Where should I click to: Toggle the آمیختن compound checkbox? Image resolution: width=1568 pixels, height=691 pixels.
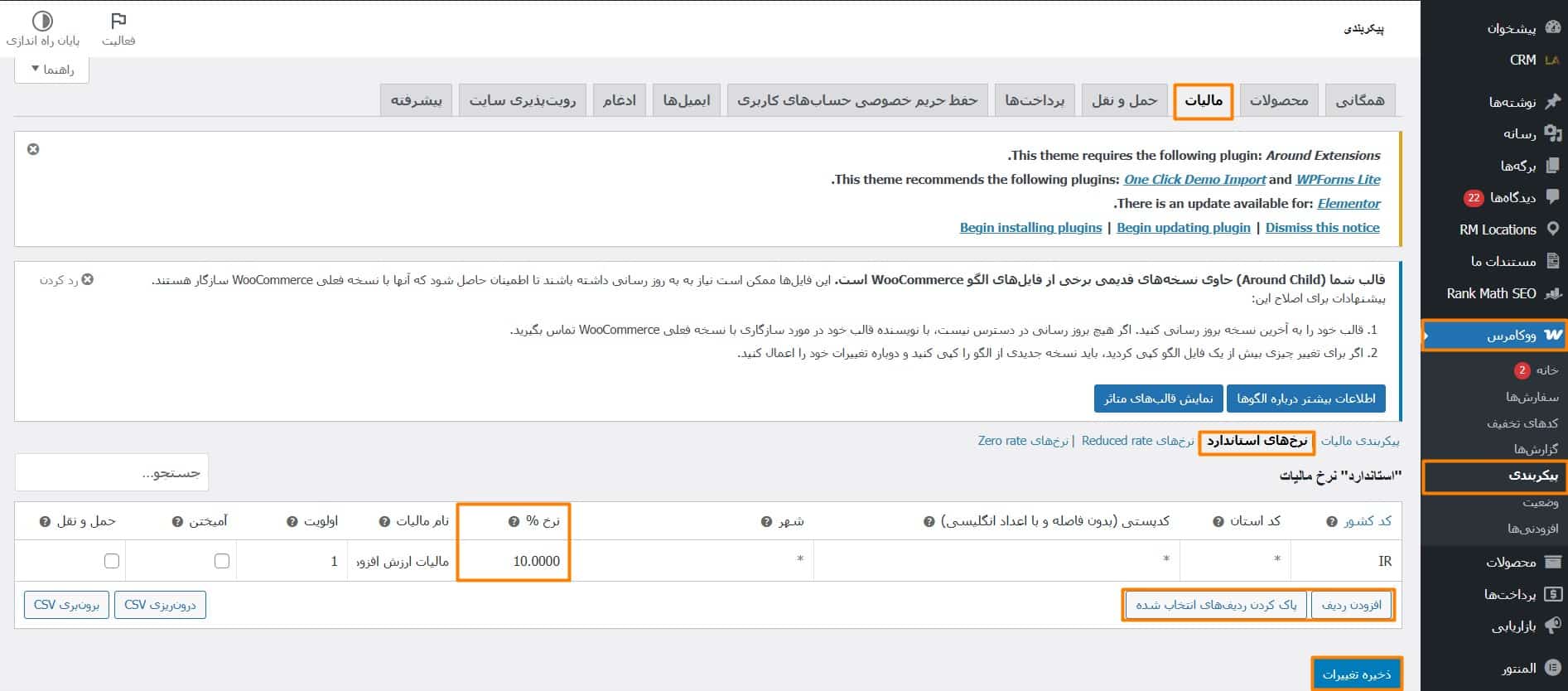[x=222, y=561]
